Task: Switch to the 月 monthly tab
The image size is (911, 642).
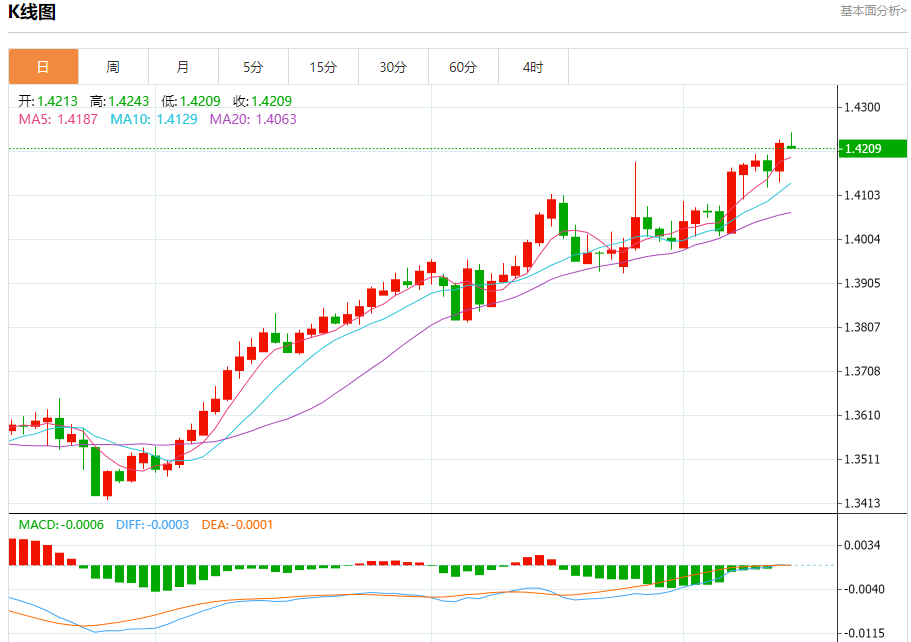Action: (183, 67)
